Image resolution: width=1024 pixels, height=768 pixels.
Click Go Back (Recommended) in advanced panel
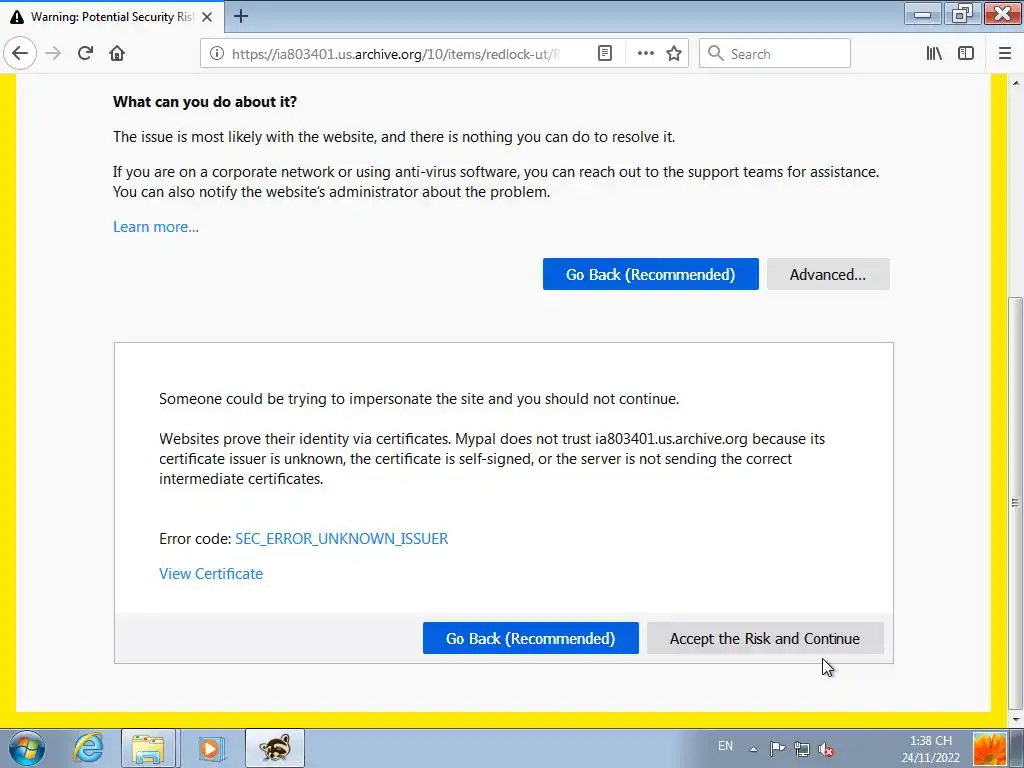pyautogui.click(x=530, y=638)
